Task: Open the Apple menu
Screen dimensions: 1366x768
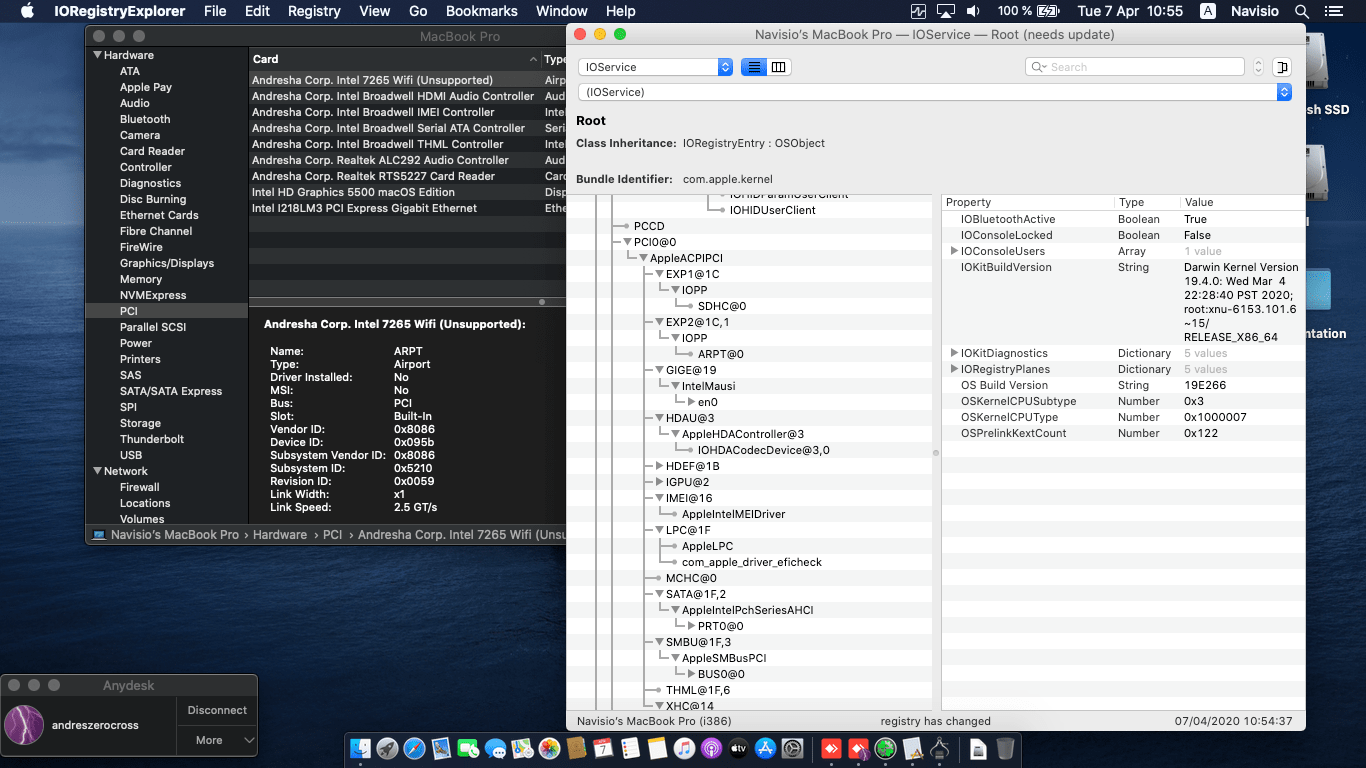Action: (x=27, y=11)
